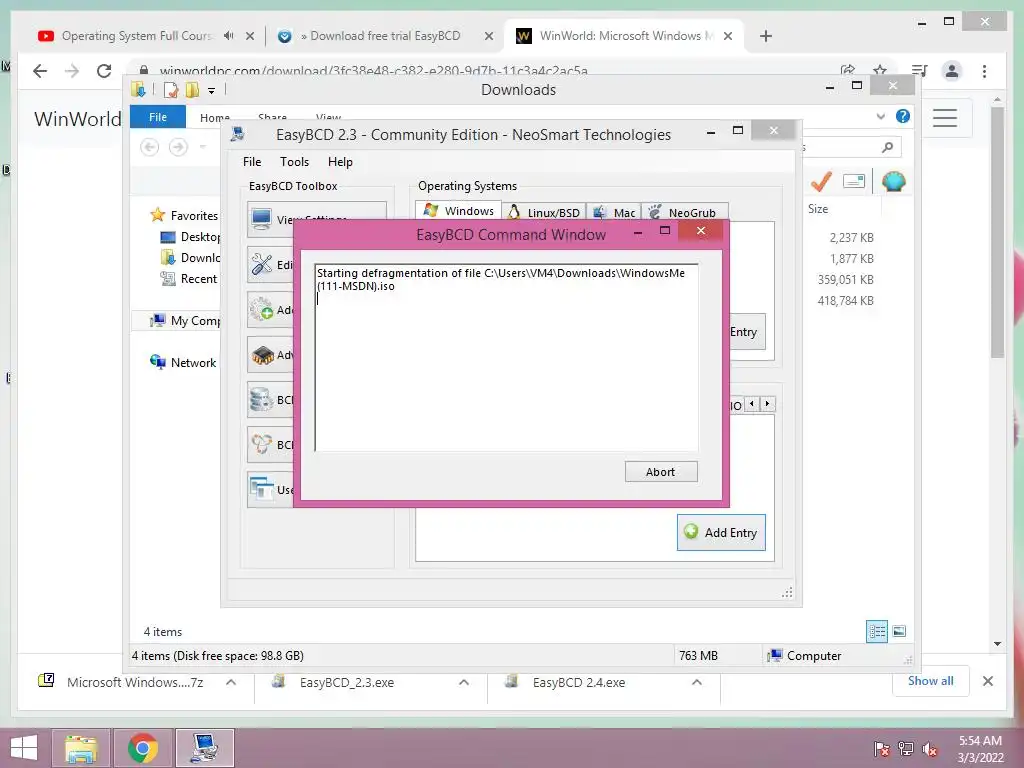The height and width of the screenshot is (768, 1024).
Task: Bookmark this page with star
Action: [880, 70]
